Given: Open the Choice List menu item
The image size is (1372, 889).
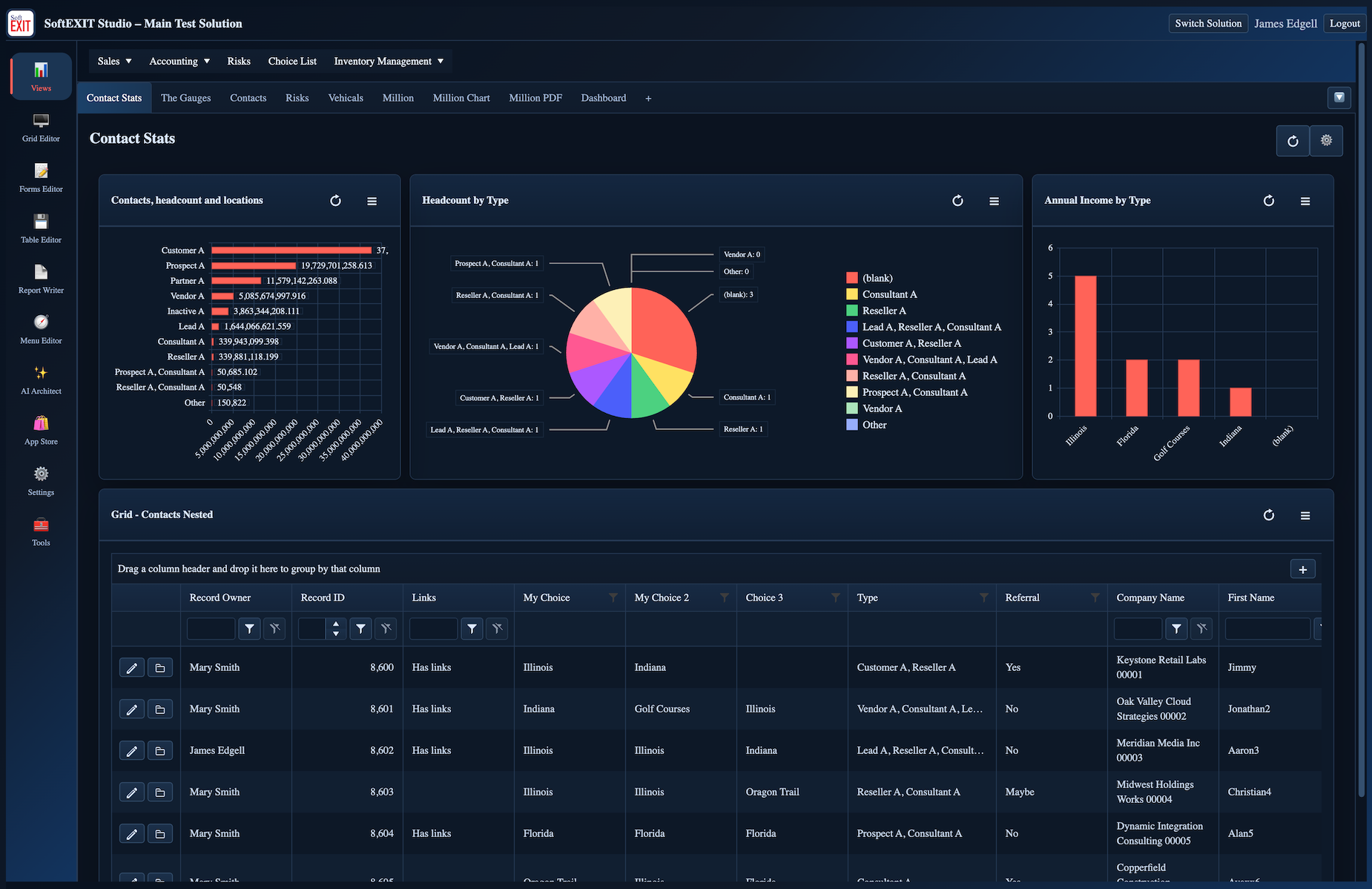Looking at the screenshot, I should coord(292,61).
